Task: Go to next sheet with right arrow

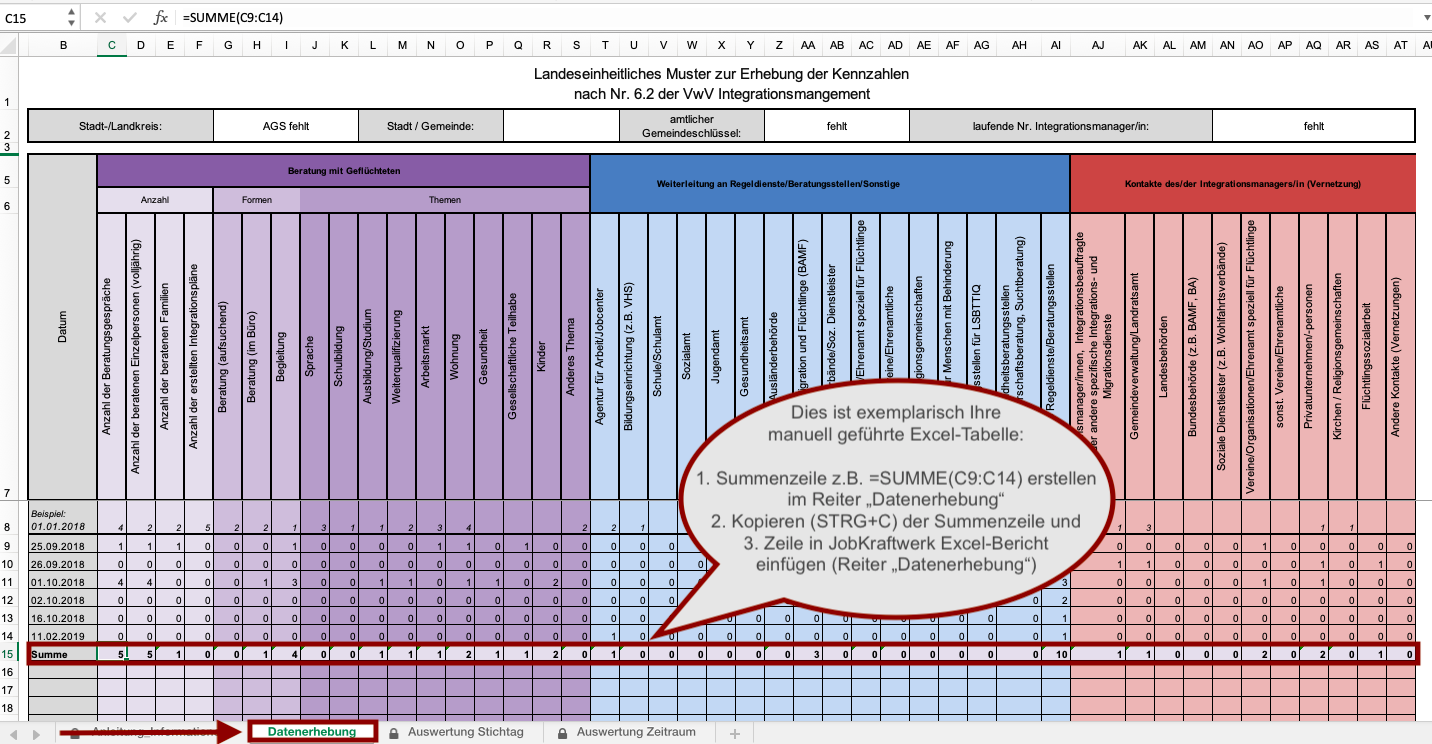Action: click(37, 733)
